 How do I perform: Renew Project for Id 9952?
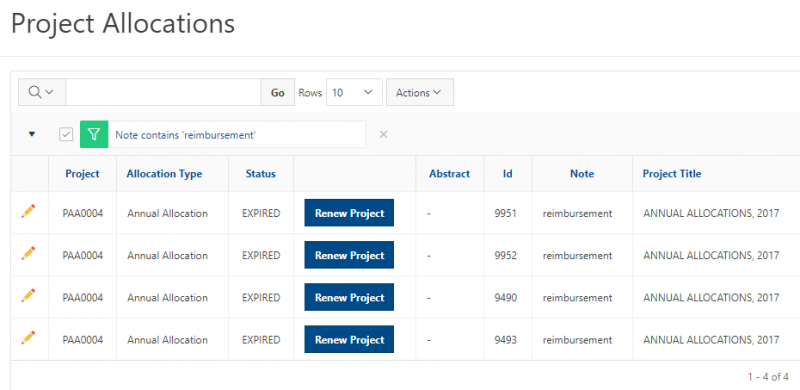click(349, 255)
